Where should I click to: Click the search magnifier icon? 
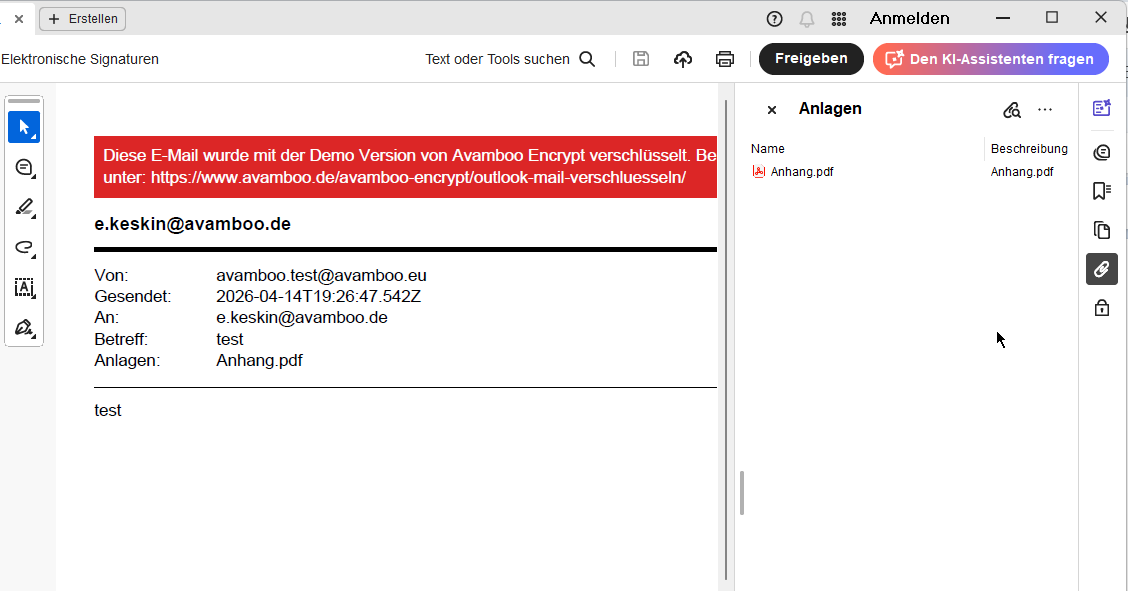(587, 59)
